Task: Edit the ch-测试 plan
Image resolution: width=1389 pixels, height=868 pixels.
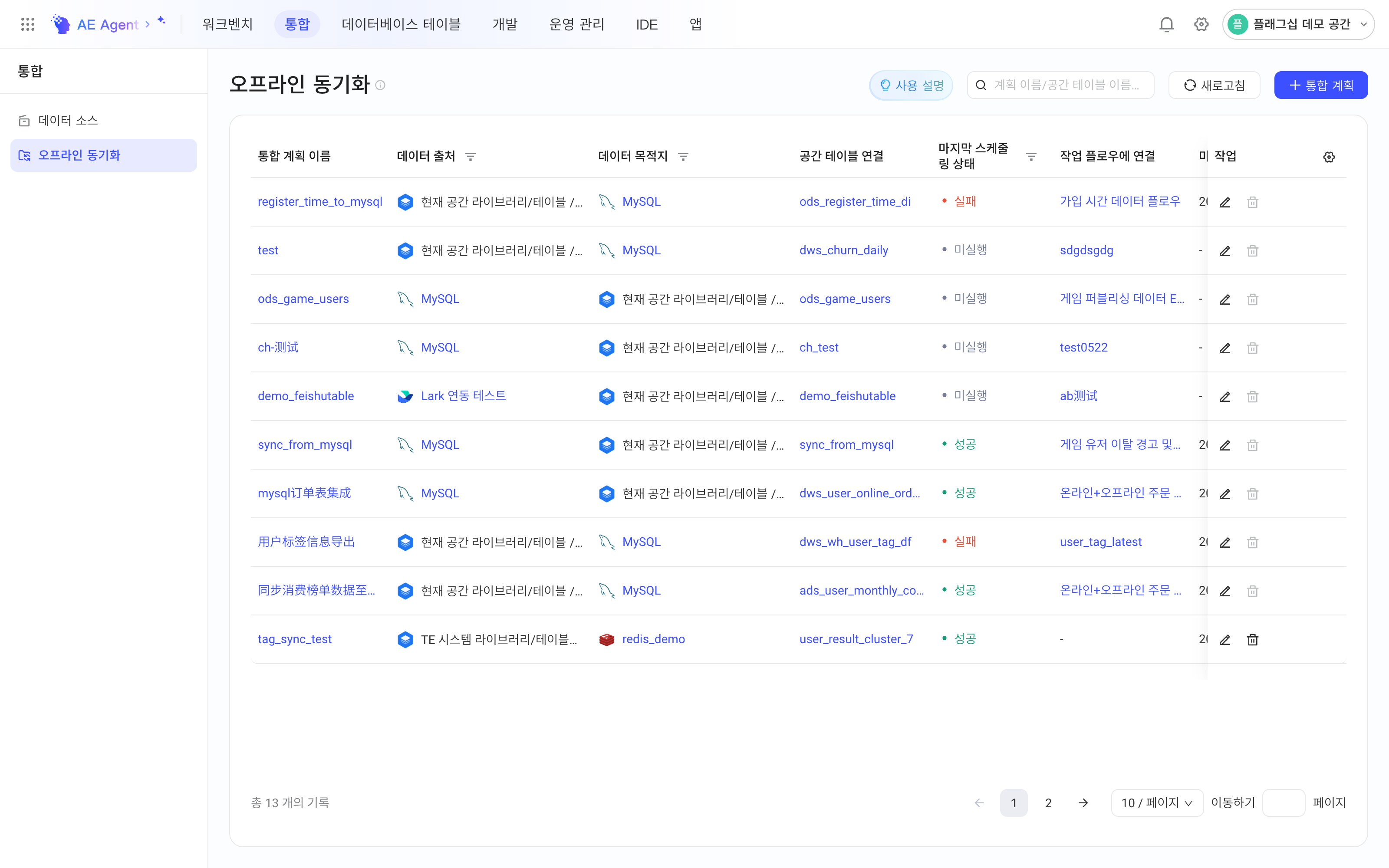Action: click(x=1224, y=348)
